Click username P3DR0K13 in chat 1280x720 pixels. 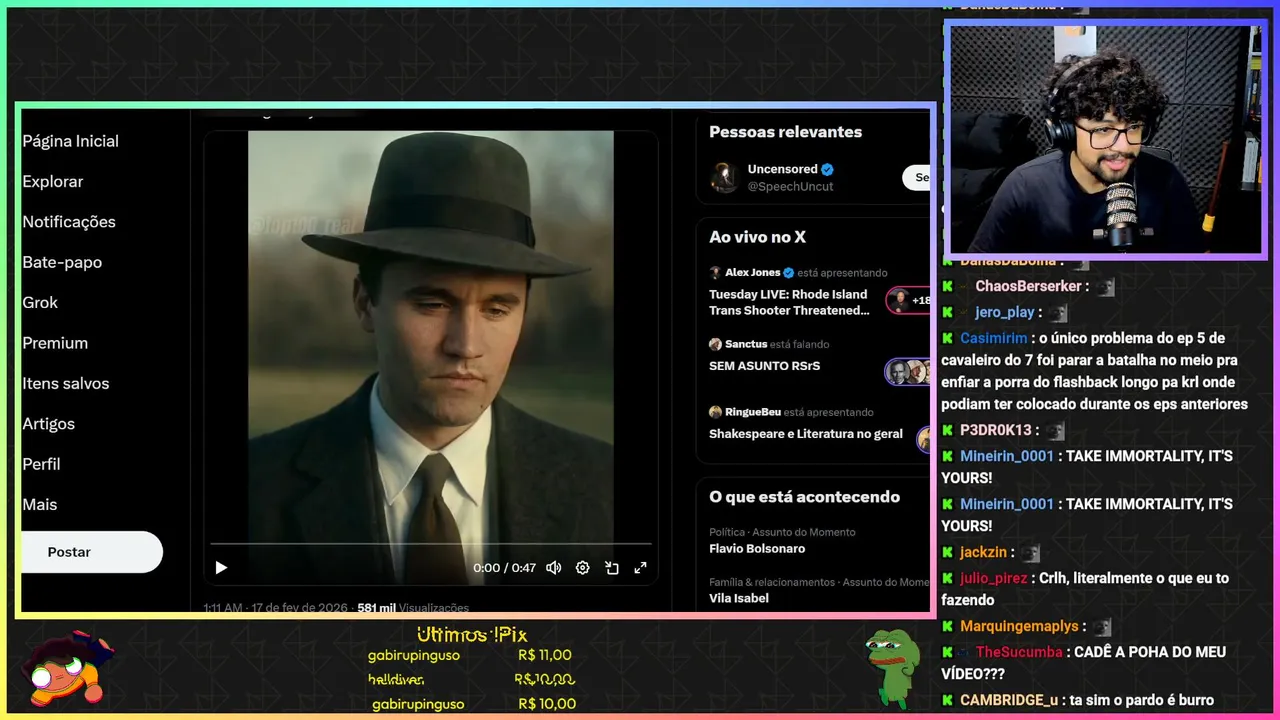(996, 431)
